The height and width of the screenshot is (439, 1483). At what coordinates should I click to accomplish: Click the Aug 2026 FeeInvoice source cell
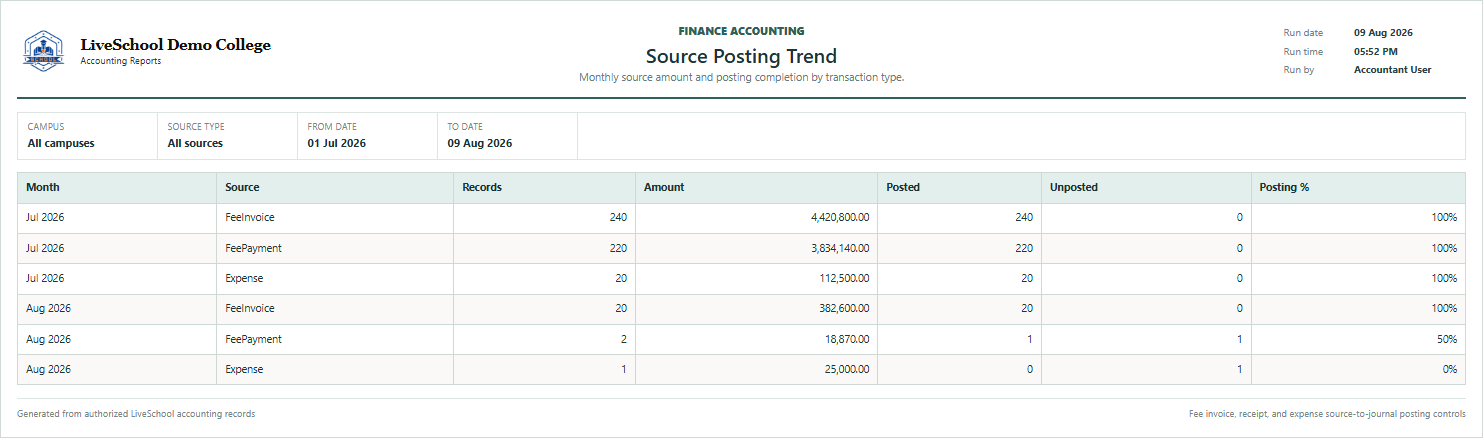tap(334, 309)
